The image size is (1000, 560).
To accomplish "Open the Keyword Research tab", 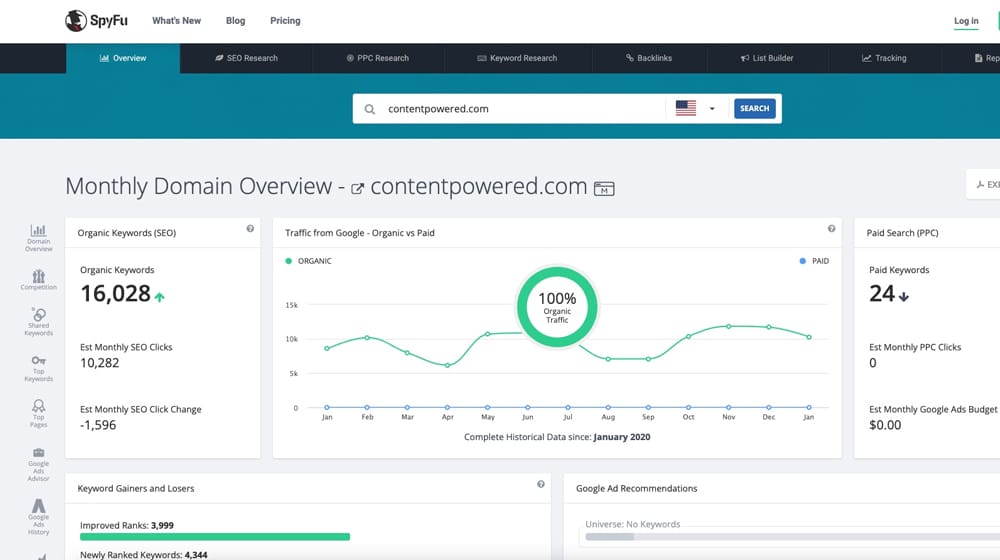I will pyautogui.click(x=517, y=58).
